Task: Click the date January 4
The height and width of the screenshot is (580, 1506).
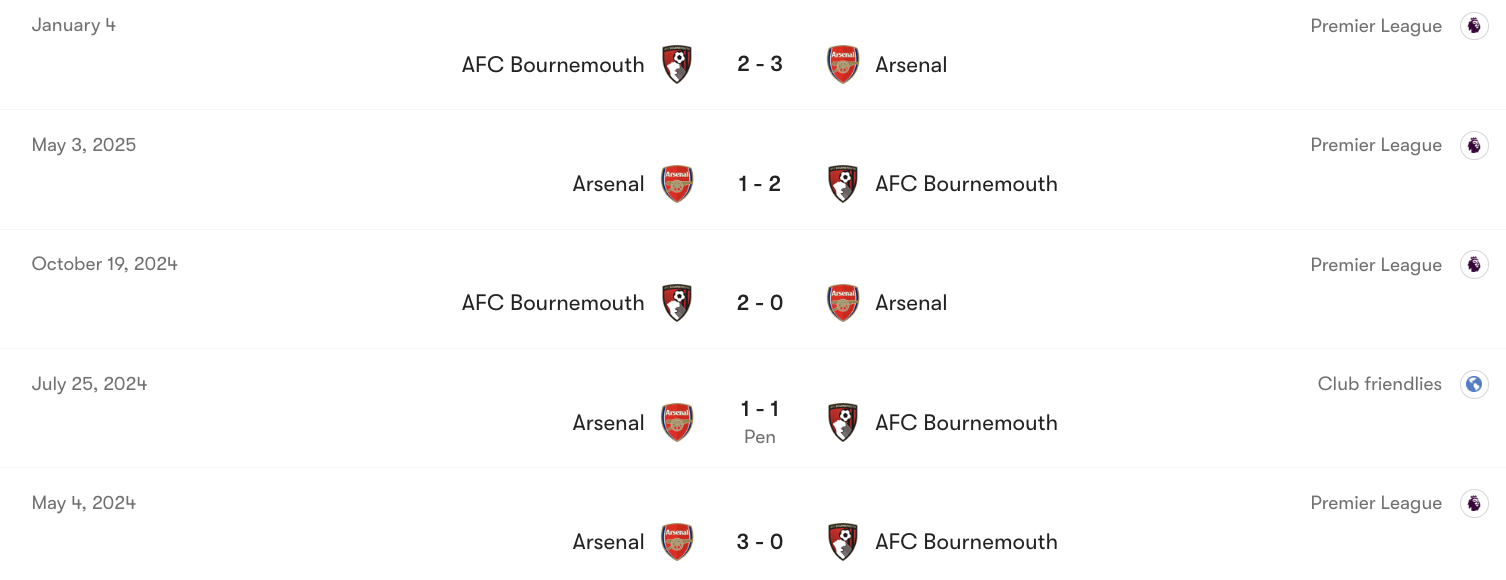Action: 74,25
